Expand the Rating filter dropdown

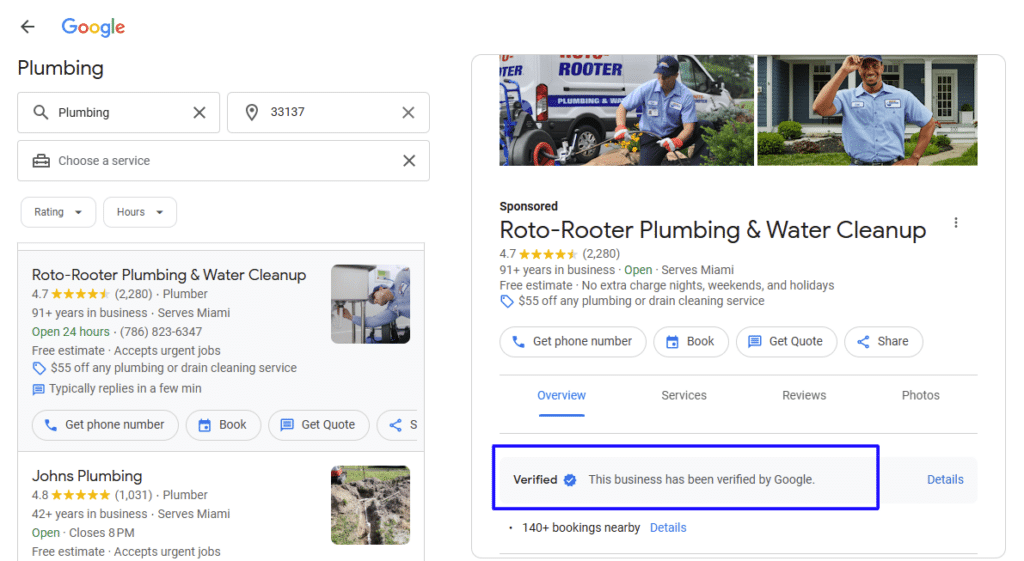pos(58,212)
